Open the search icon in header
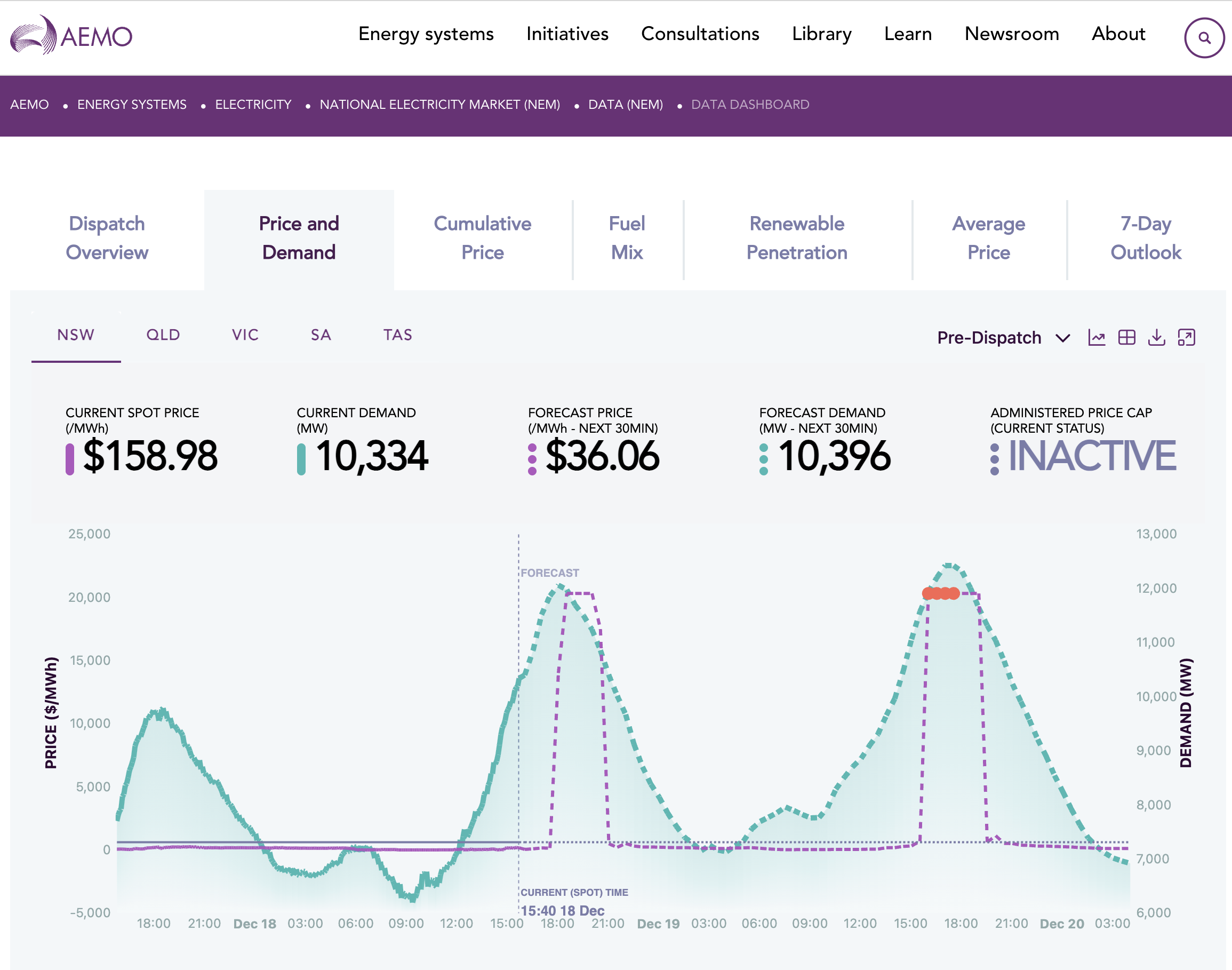 [1204, 37]
